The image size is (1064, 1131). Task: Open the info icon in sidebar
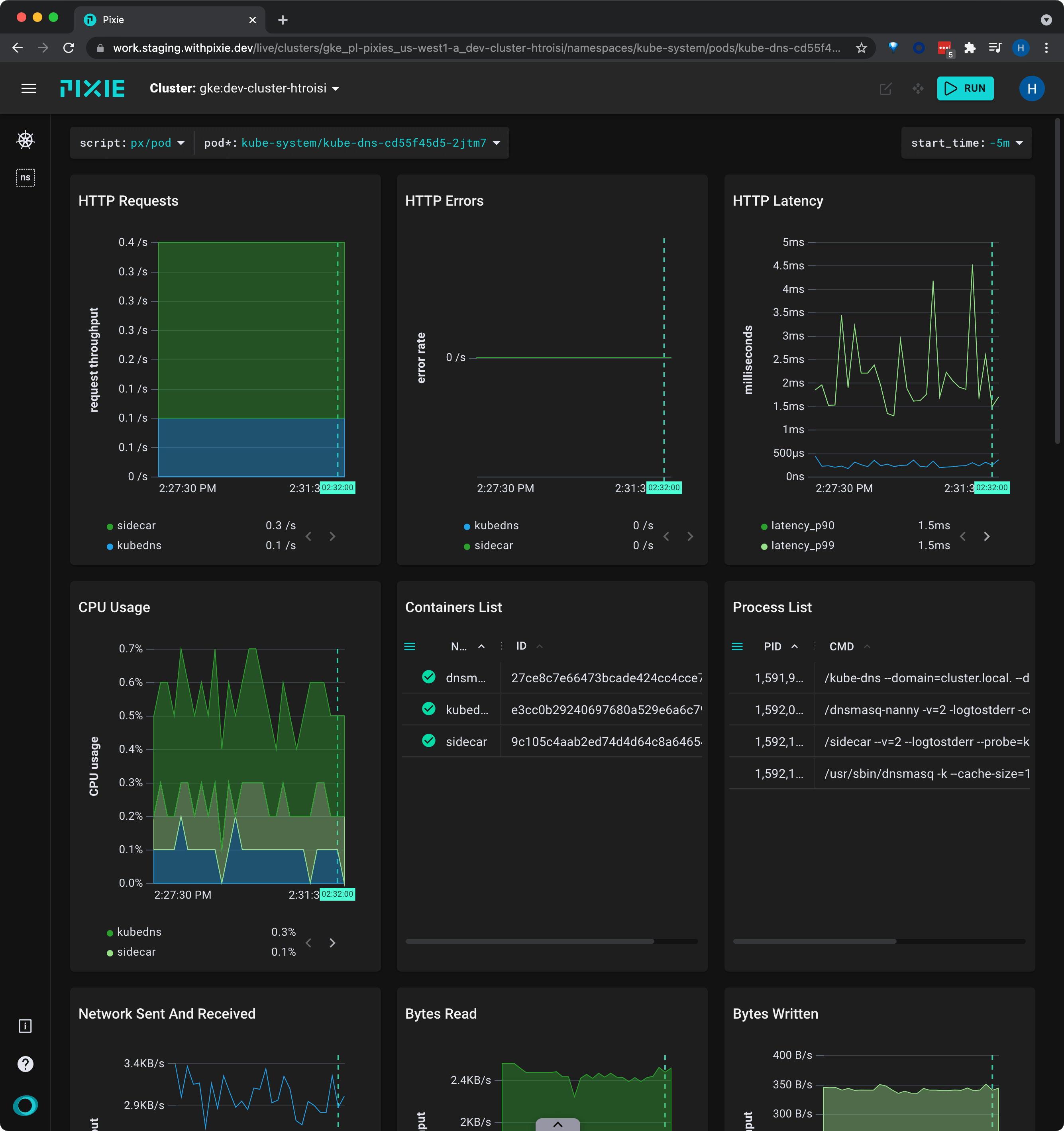point(26,1026)
